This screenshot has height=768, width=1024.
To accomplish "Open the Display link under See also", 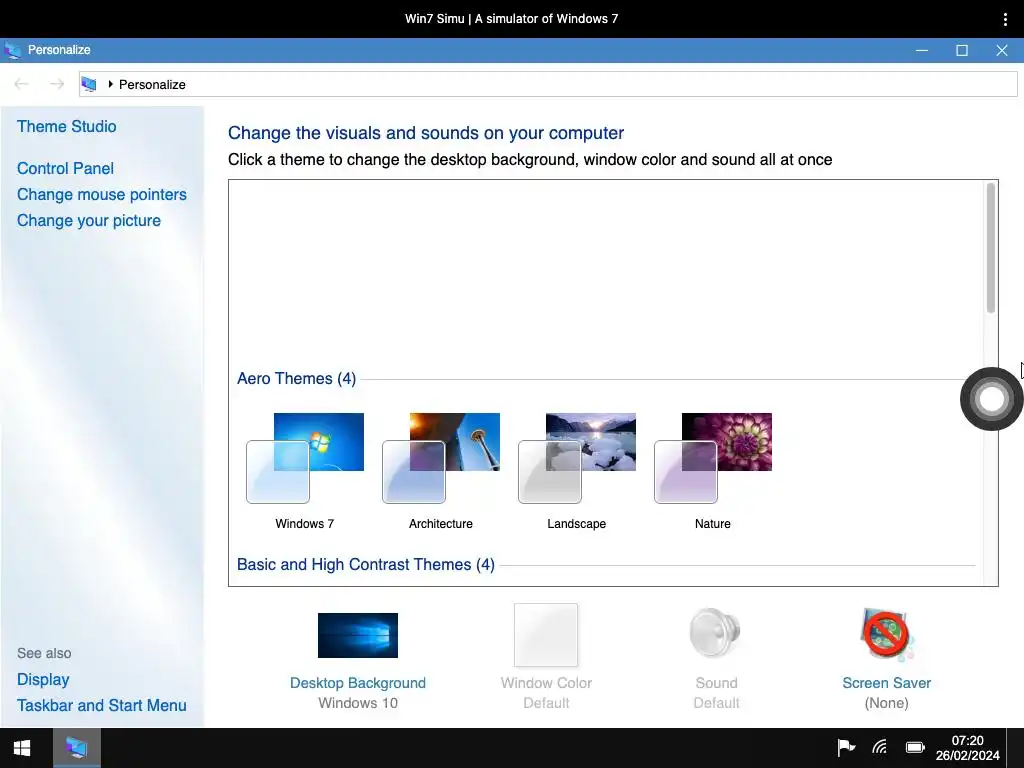I will (x=43, y=679).
